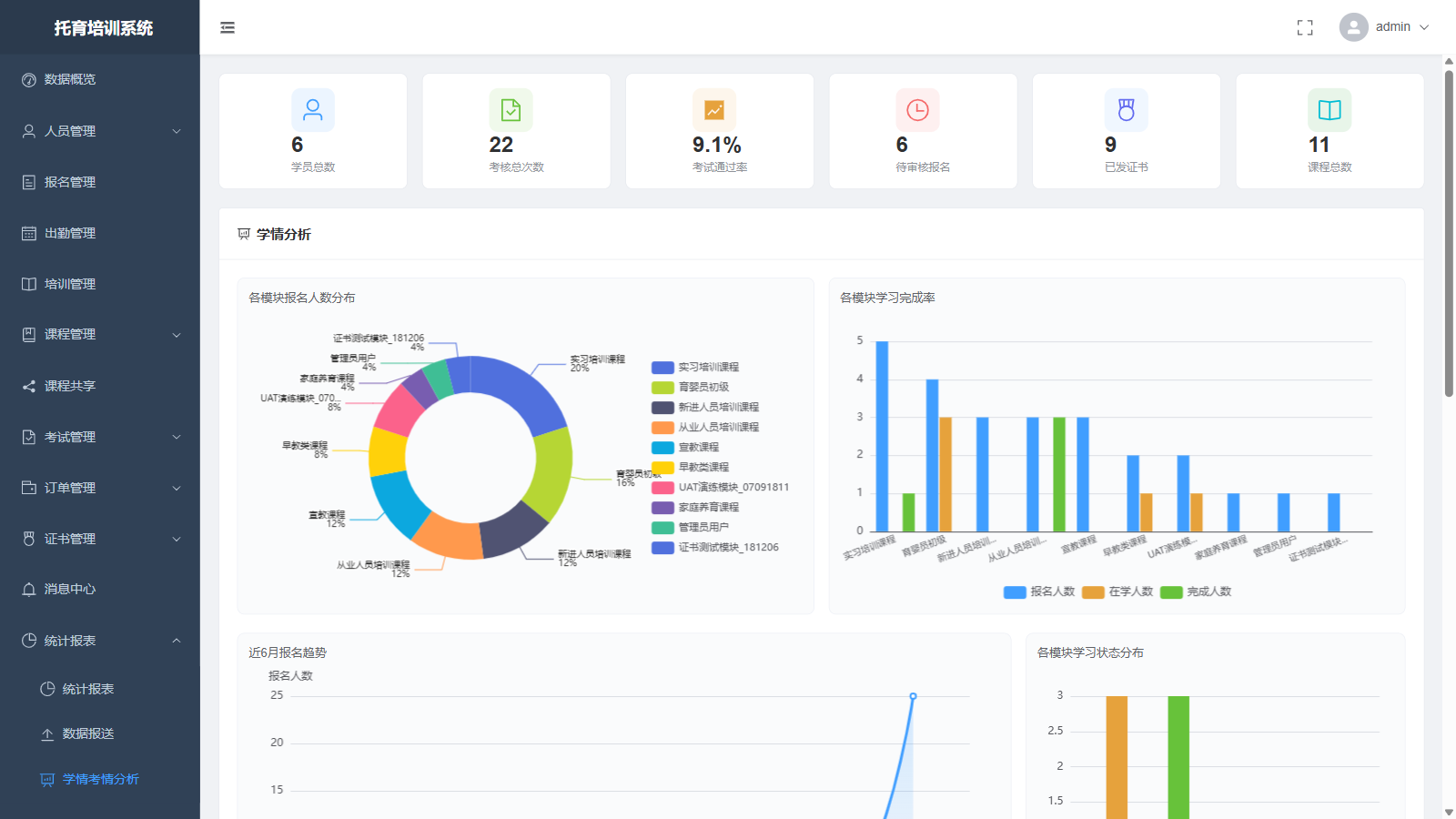1456x819 pixels.
Task: Click the admin user avatar
Action: click(1354, 27)
